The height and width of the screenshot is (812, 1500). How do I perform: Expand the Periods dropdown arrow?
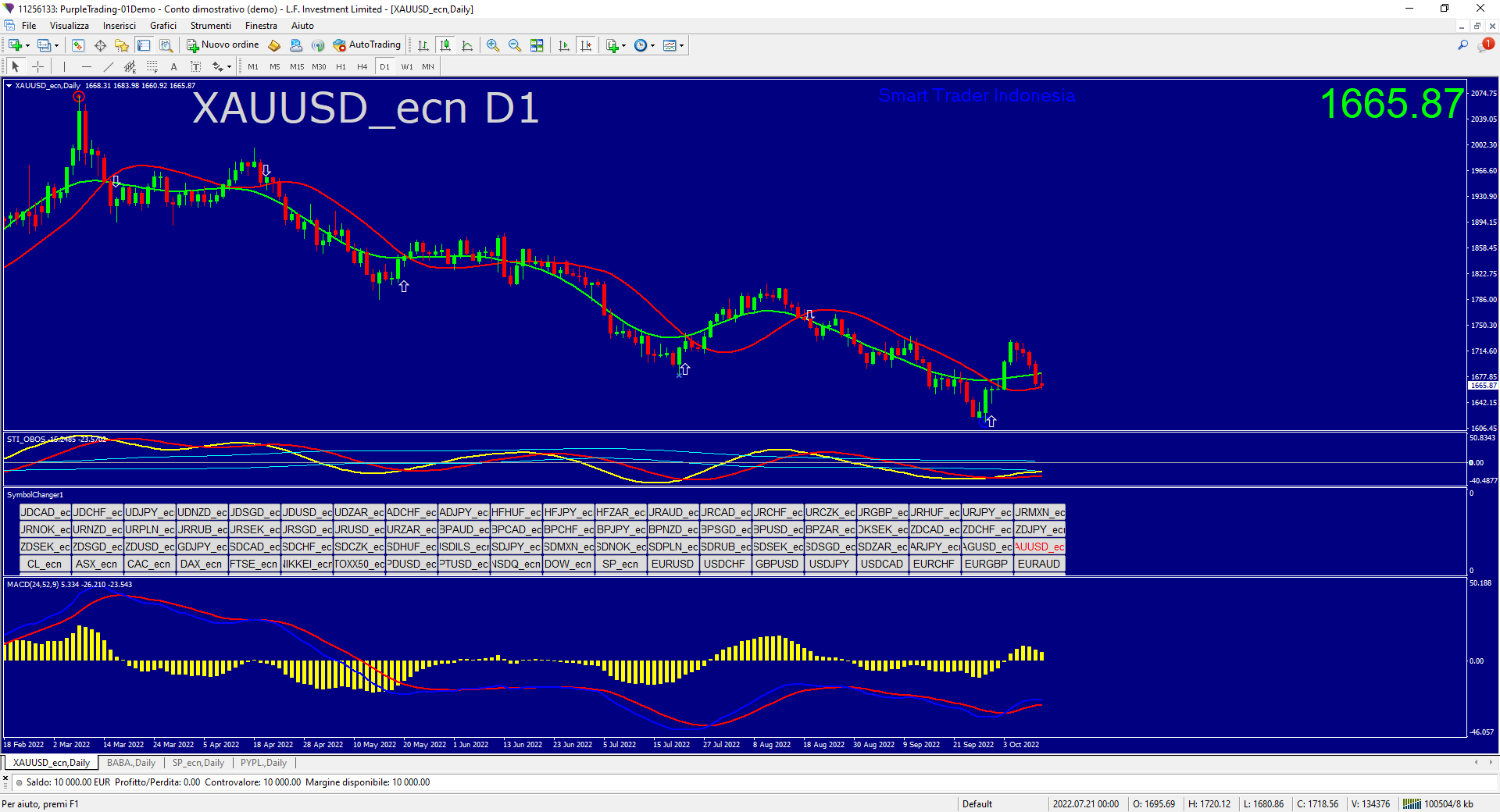pos(652,45)
